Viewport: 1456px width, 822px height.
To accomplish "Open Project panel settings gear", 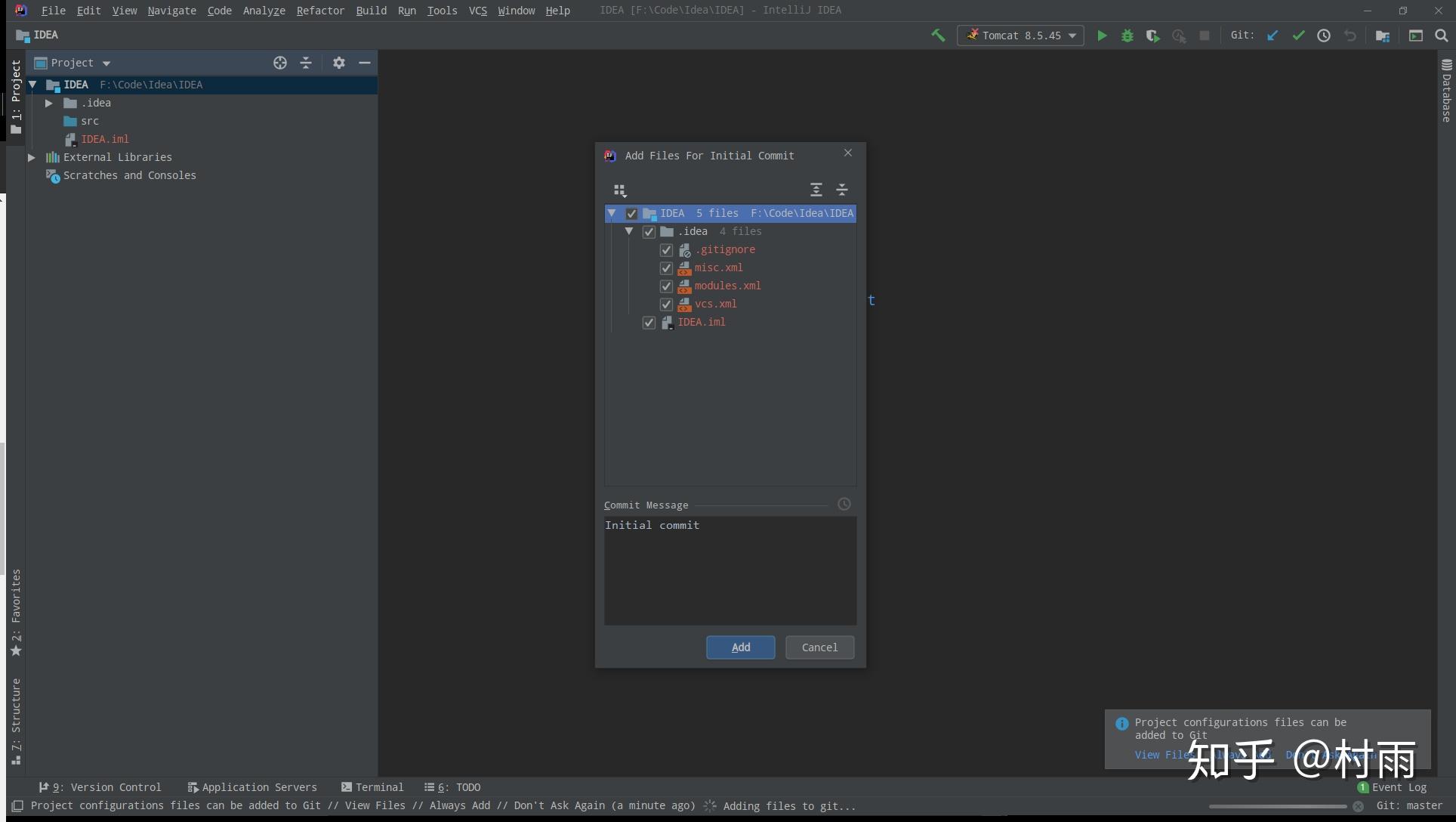I will (x=338, y=63).
